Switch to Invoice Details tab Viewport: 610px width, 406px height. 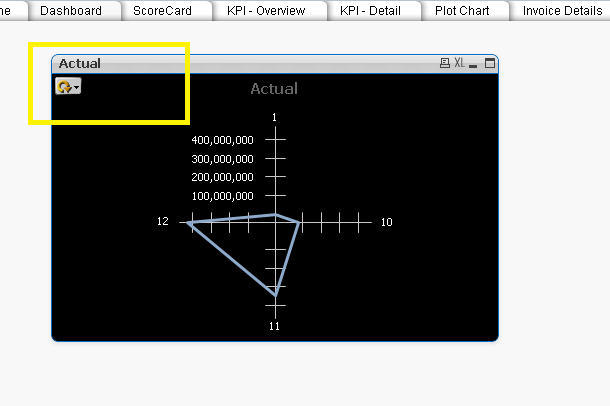click(562, 10)
